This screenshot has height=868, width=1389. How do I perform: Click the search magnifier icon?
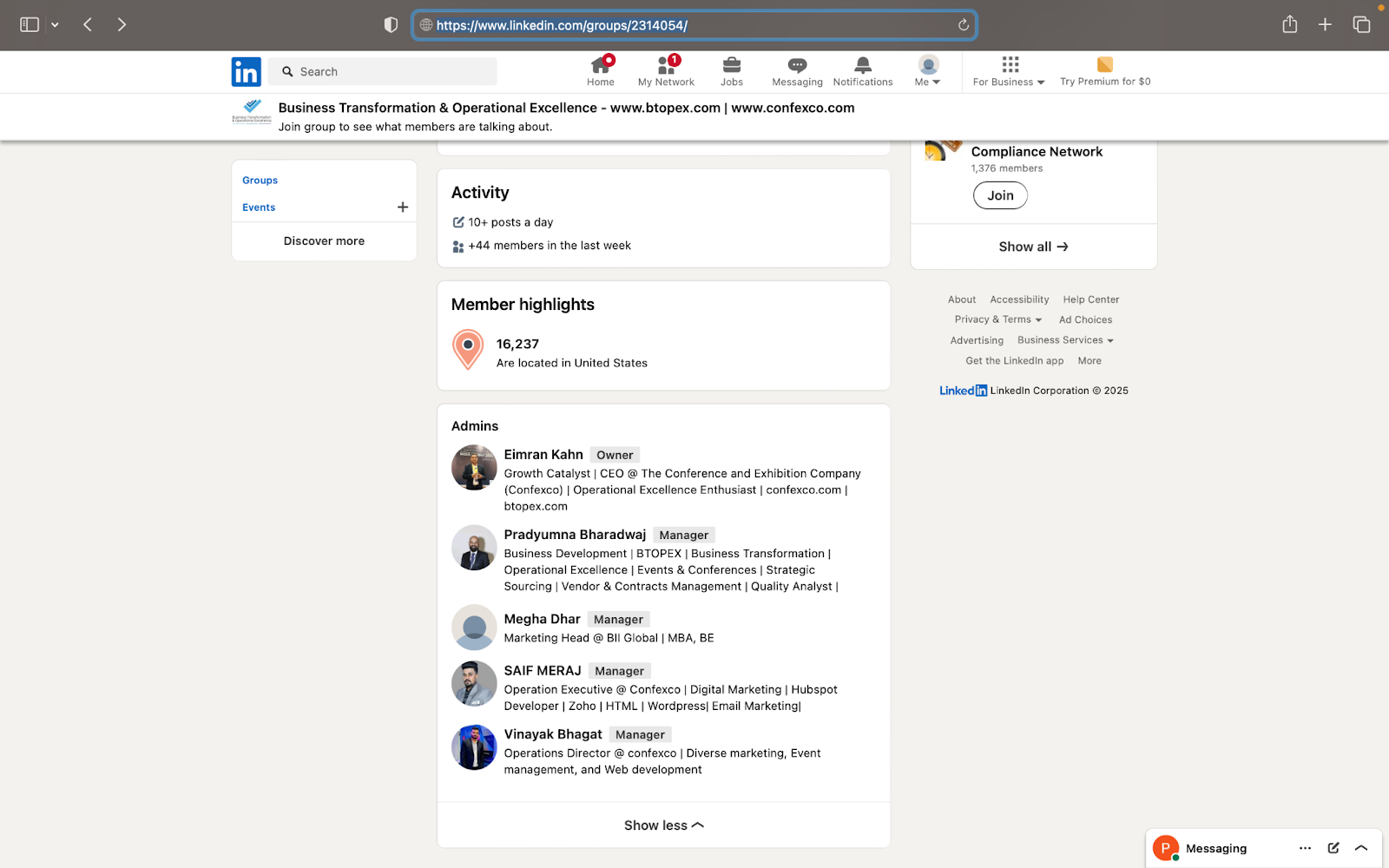coord(287,72)
